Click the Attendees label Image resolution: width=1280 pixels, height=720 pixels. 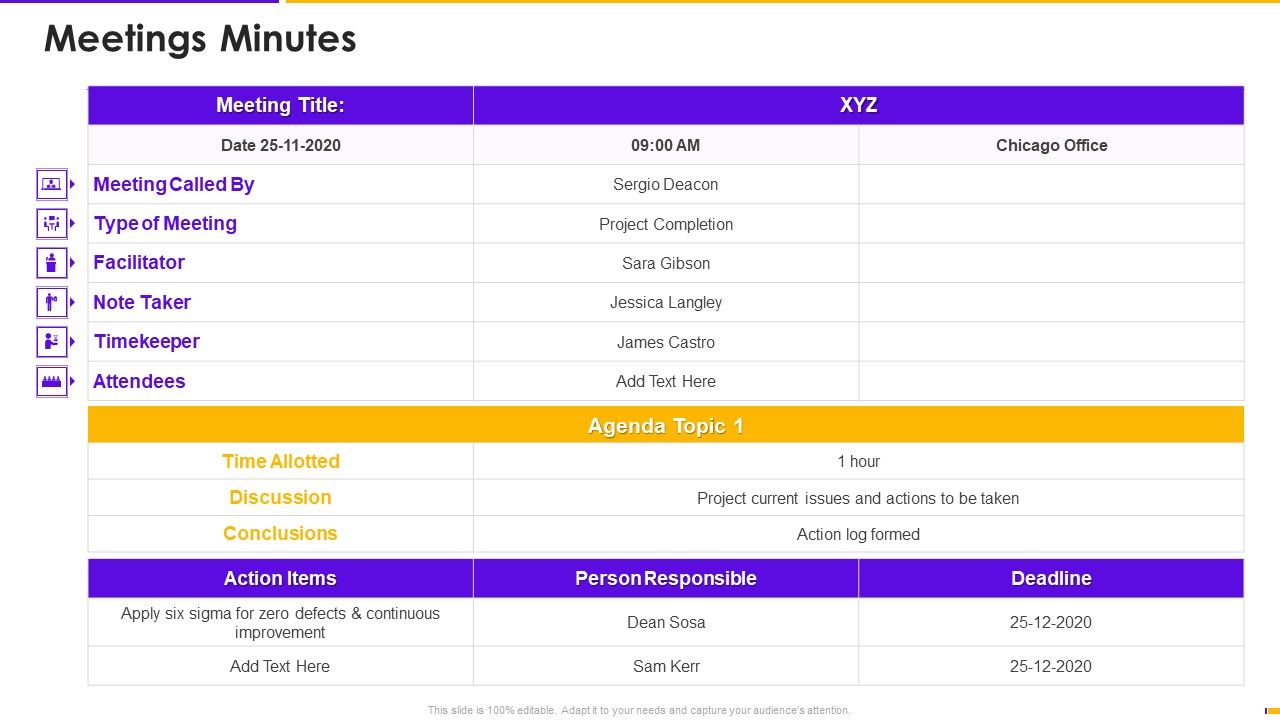(x=139, y=381)
